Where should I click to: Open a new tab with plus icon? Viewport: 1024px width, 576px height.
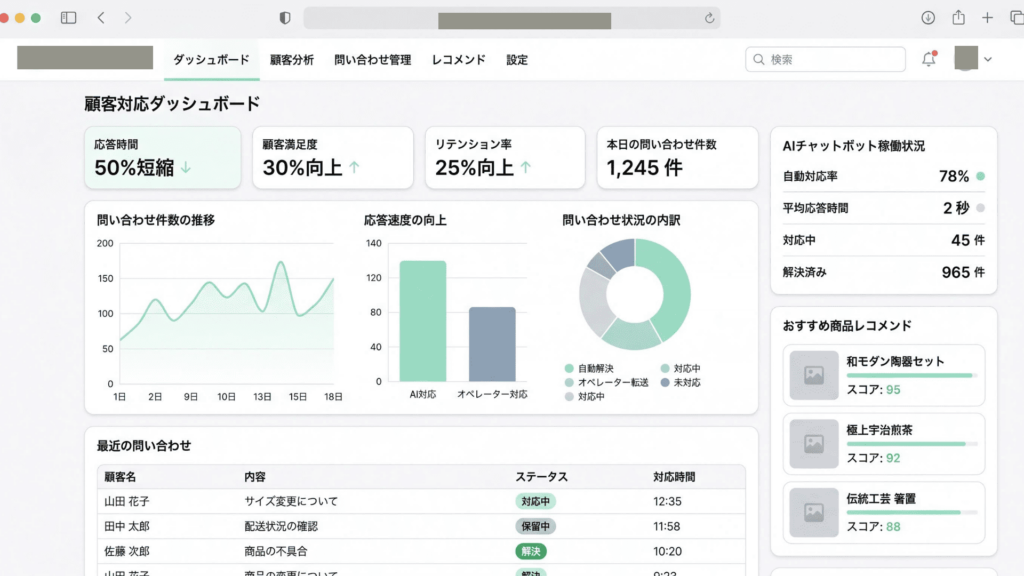point(987,18)
